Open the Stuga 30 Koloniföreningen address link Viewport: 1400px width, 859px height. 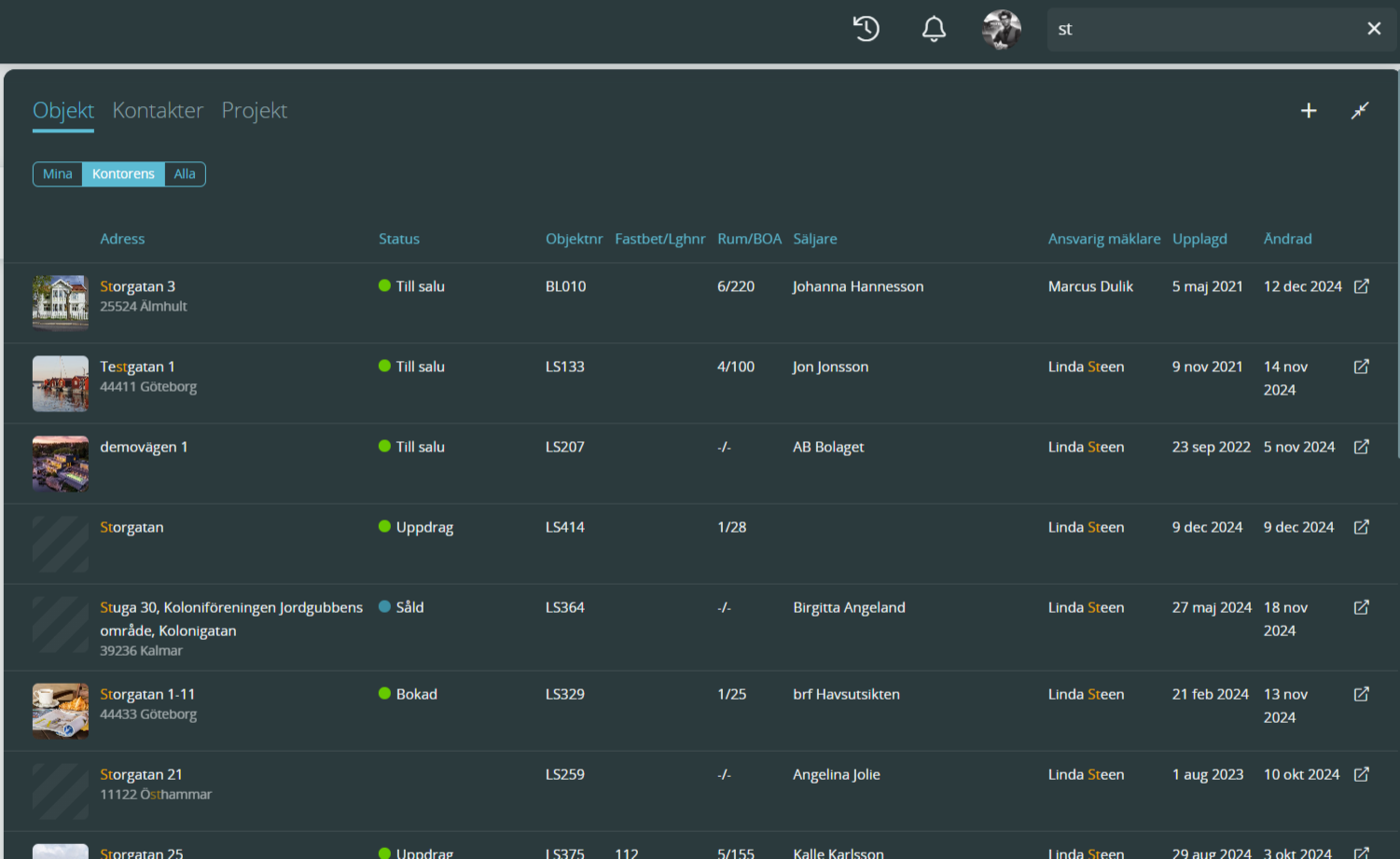coord(231,618)
